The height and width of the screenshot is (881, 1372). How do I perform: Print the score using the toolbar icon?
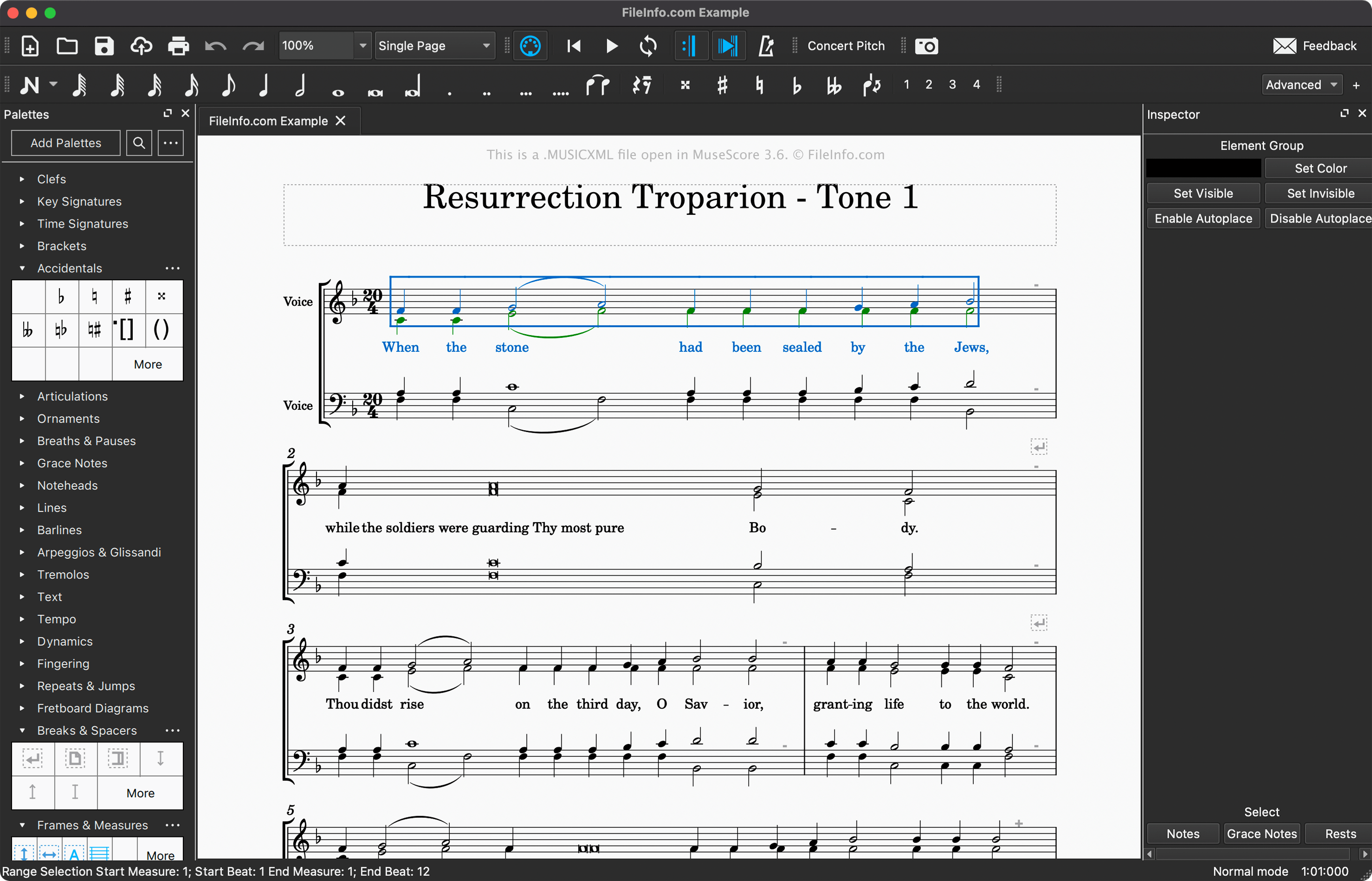tap(178, 46)
